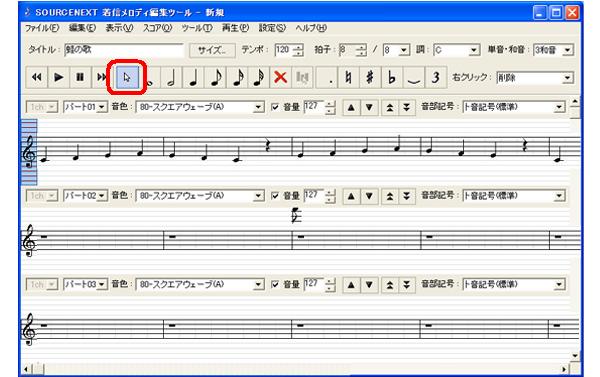
Task: Select the sharp sign tool
Action: (370, 78)
